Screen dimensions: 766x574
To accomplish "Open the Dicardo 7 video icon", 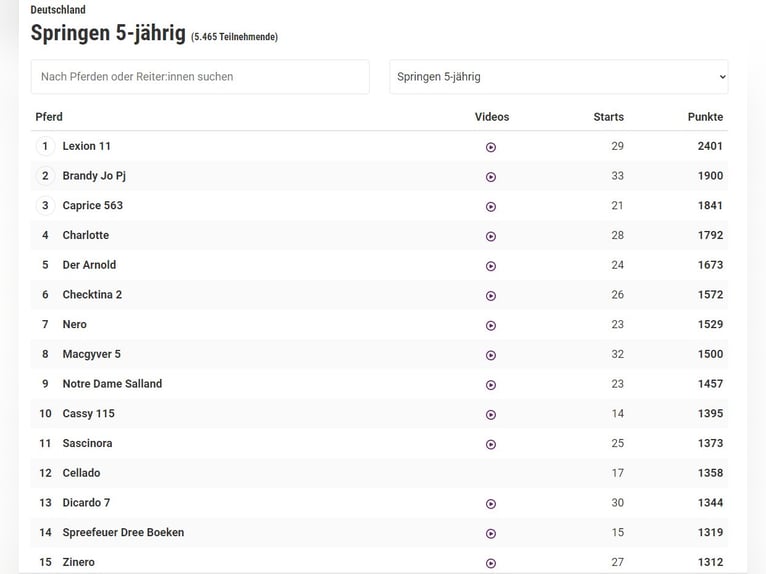I will click(490, 504).
